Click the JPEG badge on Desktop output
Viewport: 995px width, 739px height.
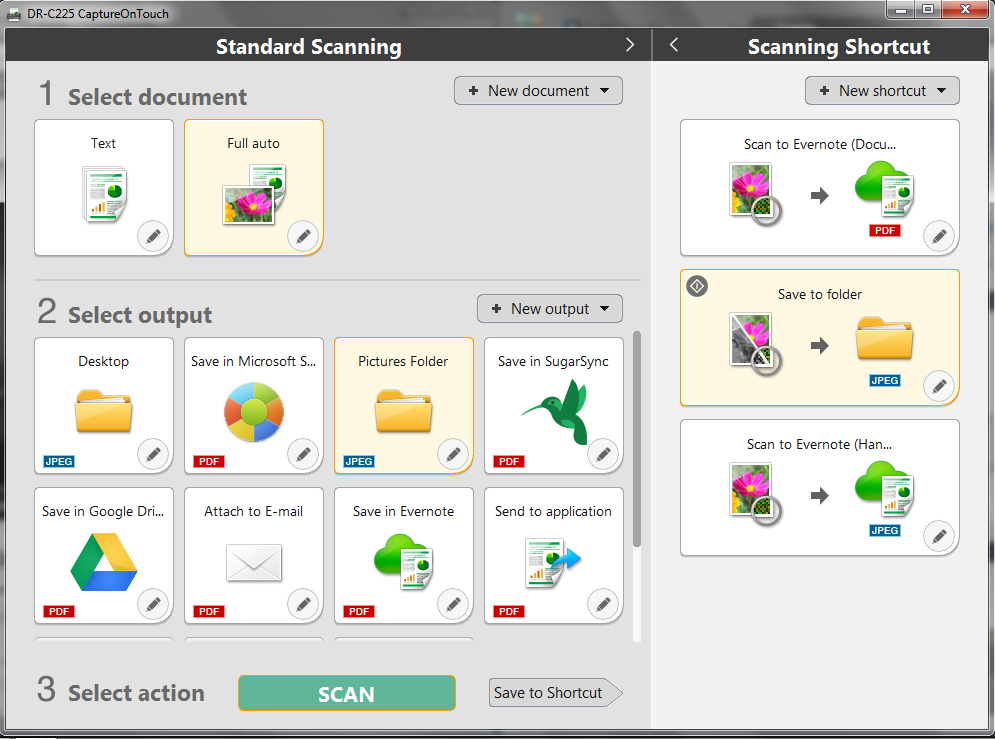pyautogui.click(x=59, y=462)
